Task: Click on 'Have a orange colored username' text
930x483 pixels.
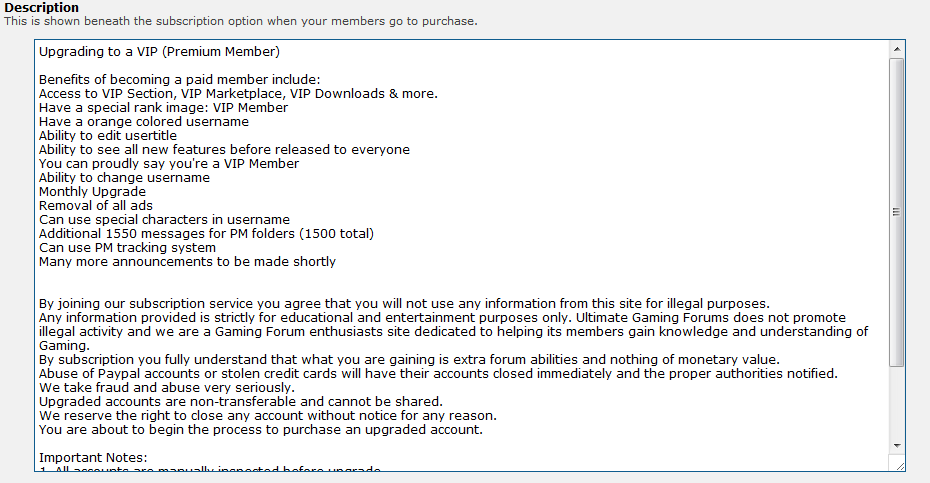Action: click(144, 122)
